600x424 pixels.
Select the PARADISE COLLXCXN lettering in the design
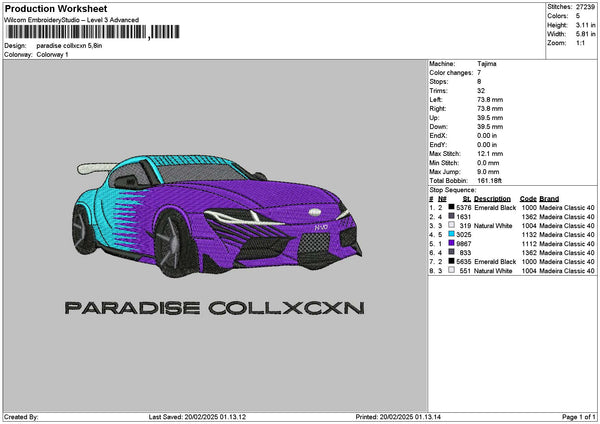[214, 308]
